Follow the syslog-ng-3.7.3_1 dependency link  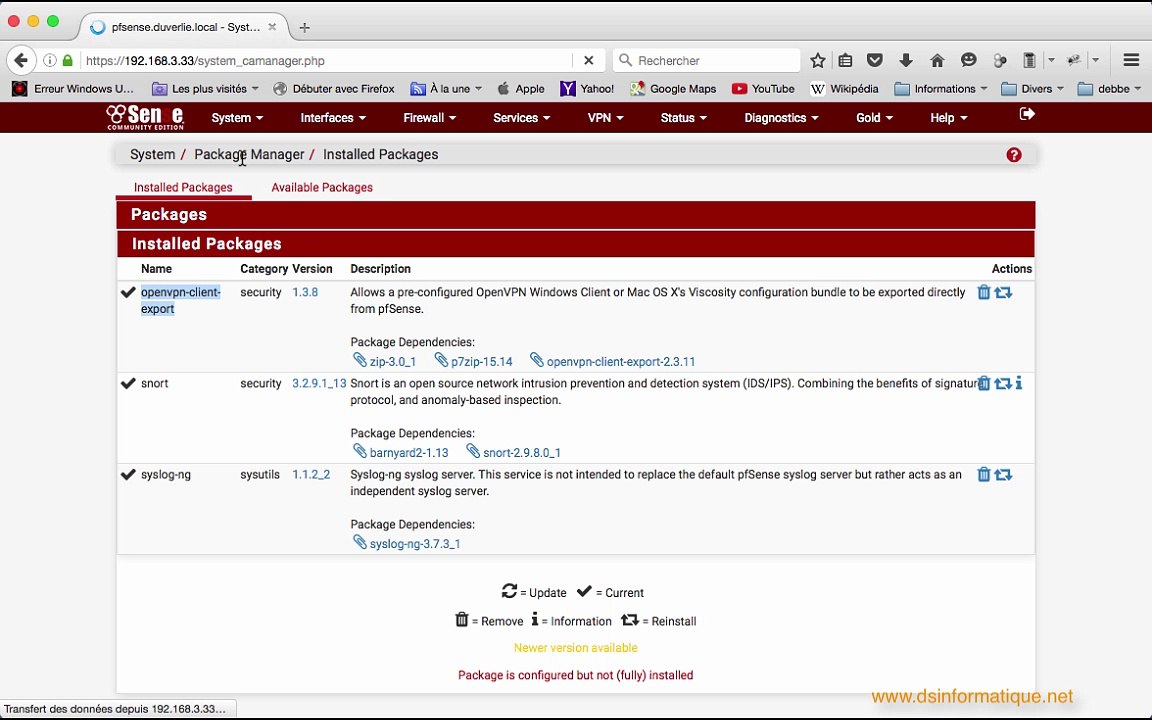[x=414, y=544]
